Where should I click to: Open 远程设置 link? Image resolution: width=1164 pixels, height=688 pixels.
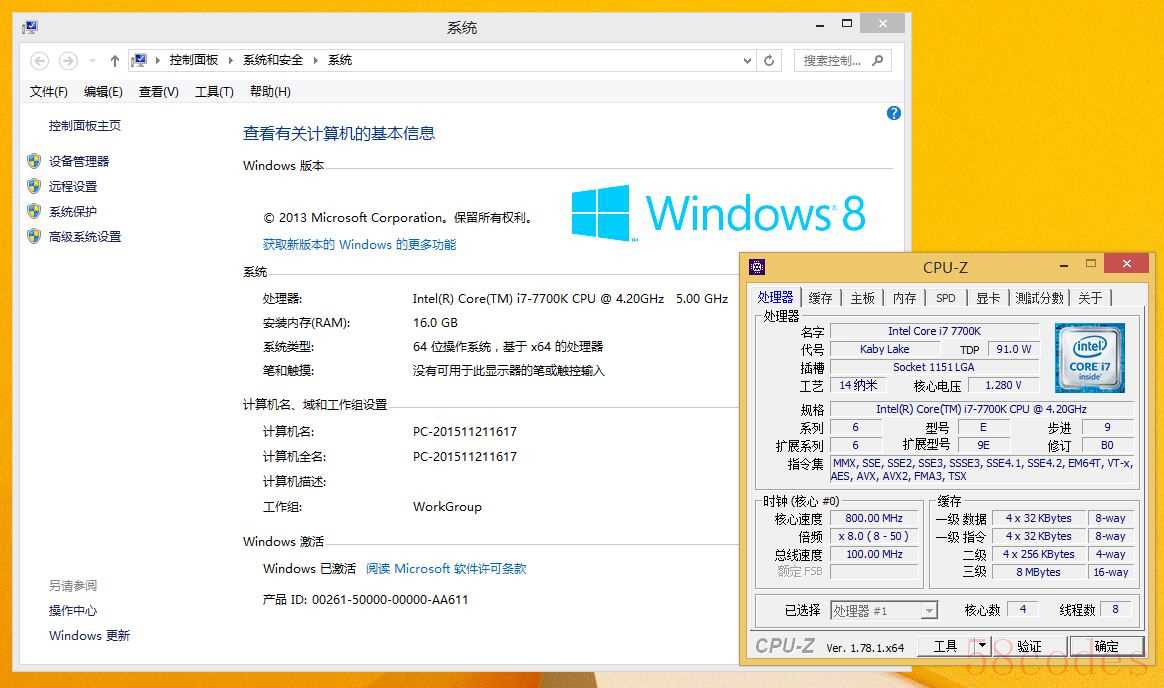point(73,186)
